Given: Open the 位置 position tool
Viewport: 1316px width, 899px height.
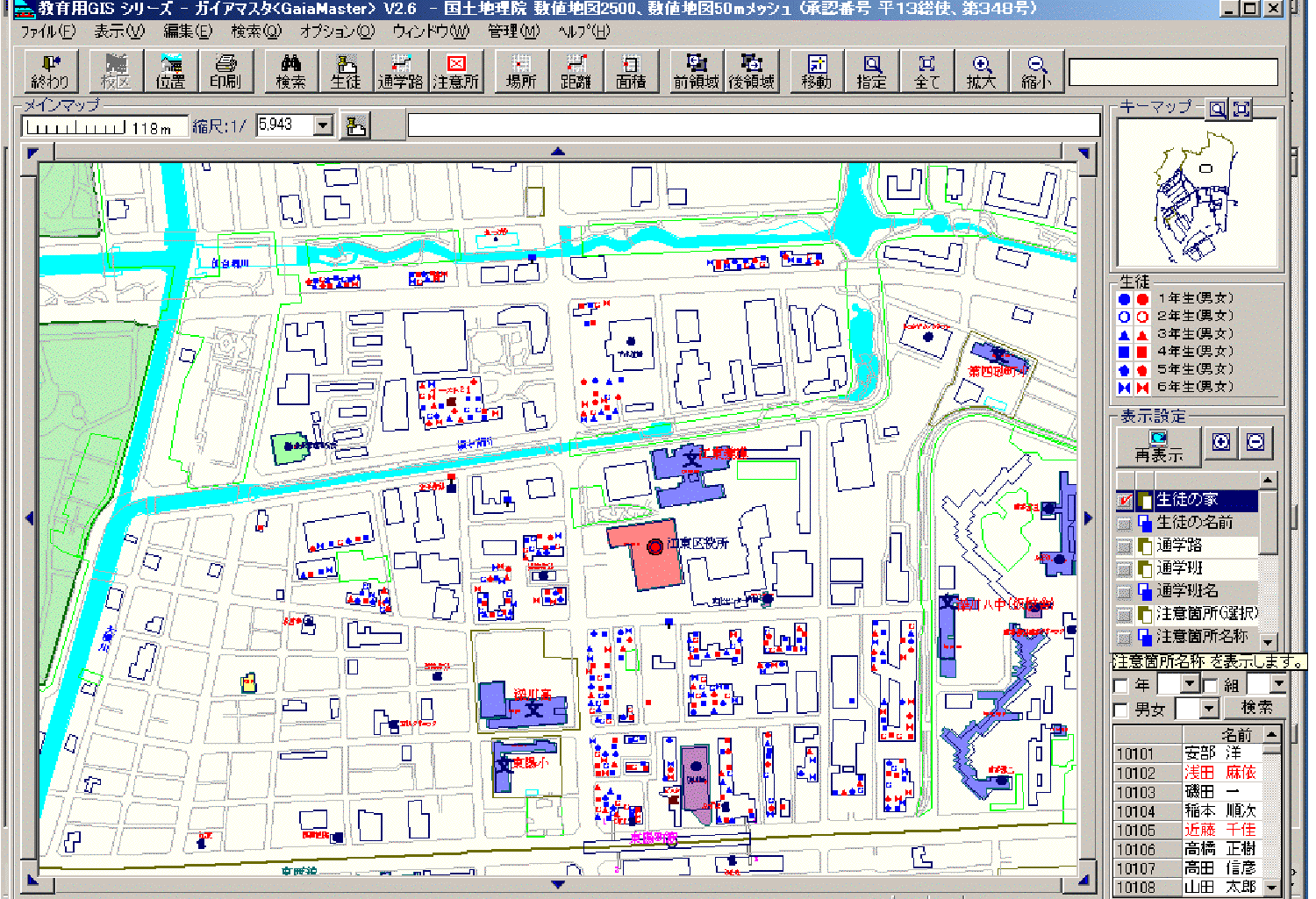Looking at the screenshot, I should [x=170, y=71].
